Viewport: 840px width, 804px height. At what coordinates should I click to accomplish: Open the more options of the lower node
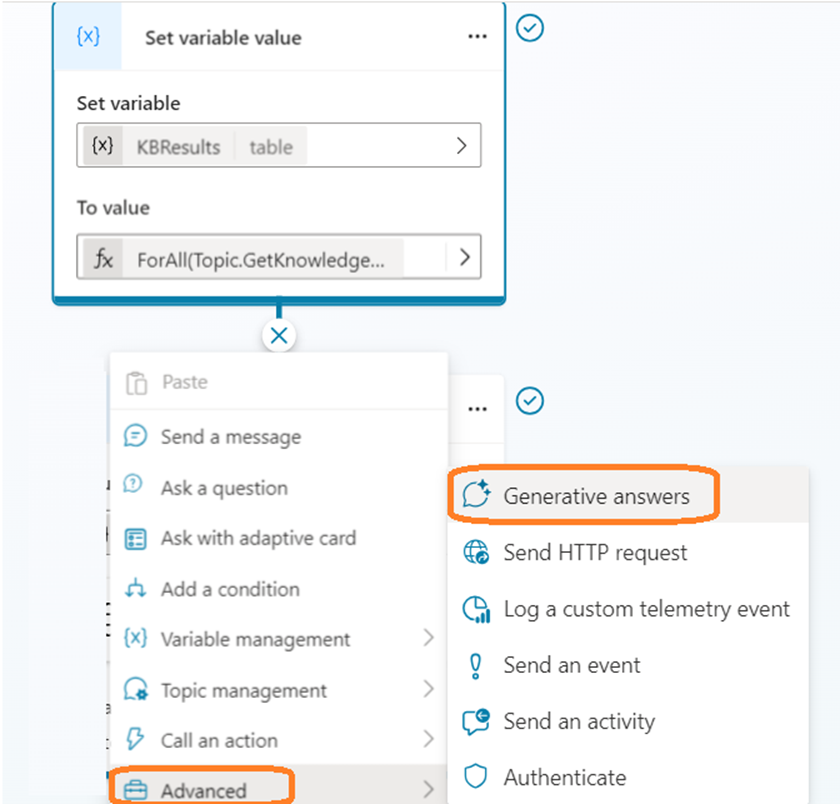pyautogui.click(x=477, y=409)
